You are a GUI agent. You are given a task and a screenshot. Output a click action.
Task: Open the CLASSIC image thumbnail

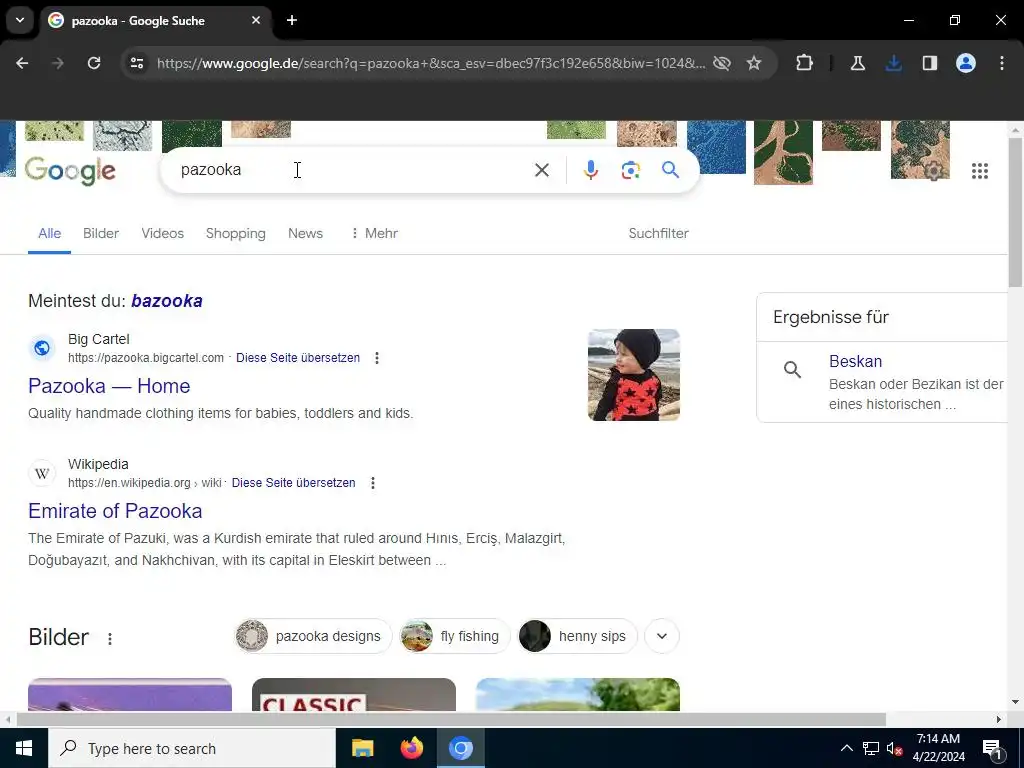[x=354, y=695]
